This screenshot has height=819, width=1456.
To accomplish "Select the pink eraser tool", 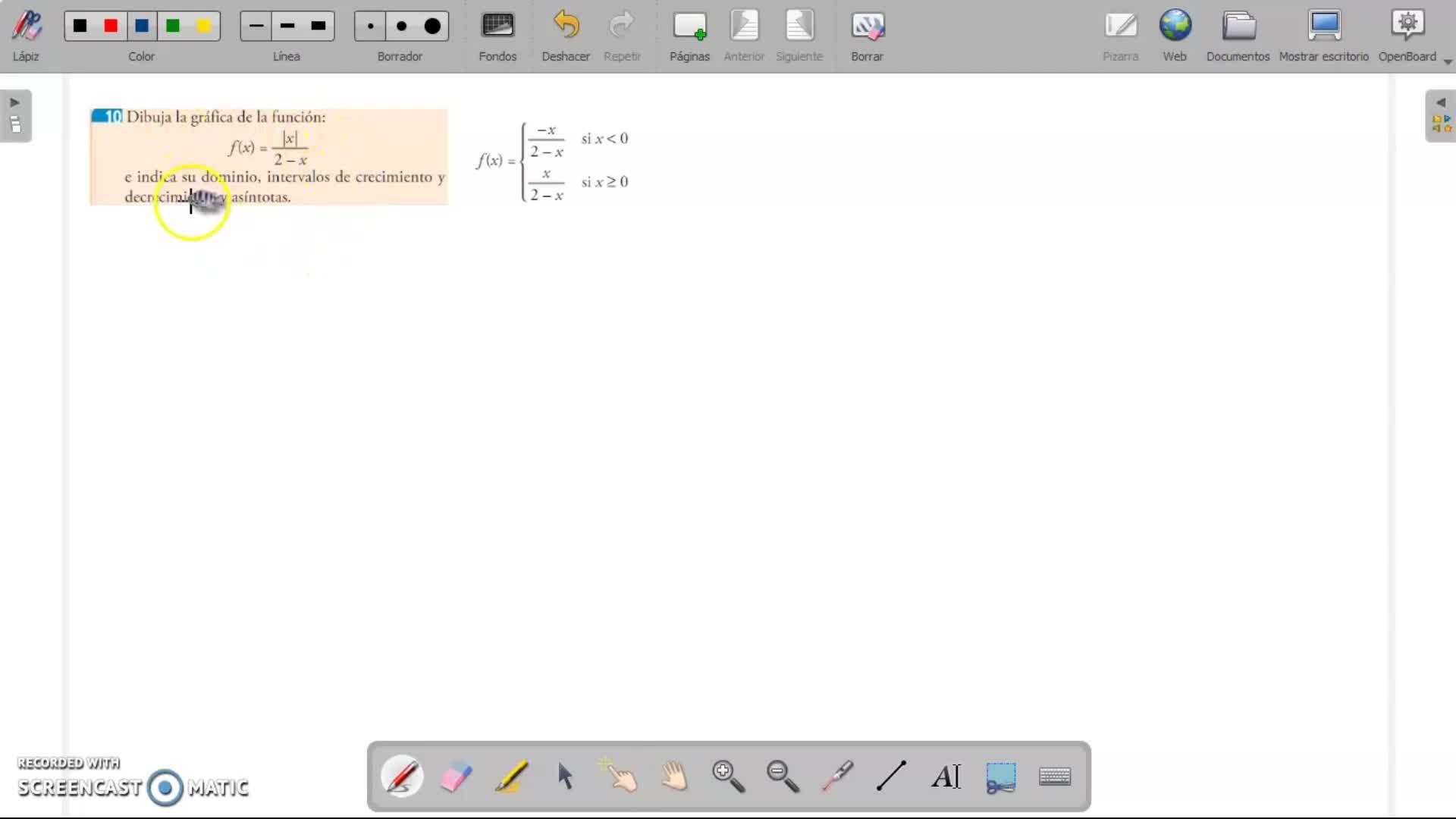I will coord(456,777).
